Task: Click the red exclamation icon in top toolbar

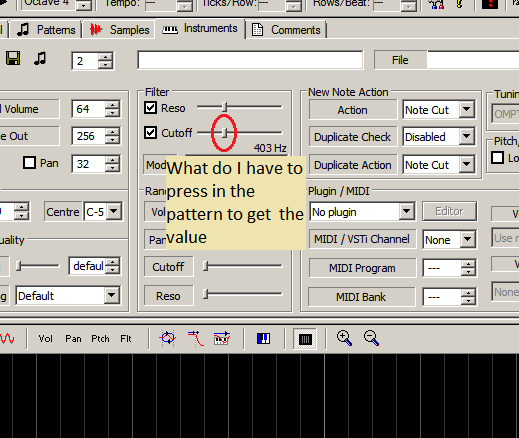Action: pos(490,4)
